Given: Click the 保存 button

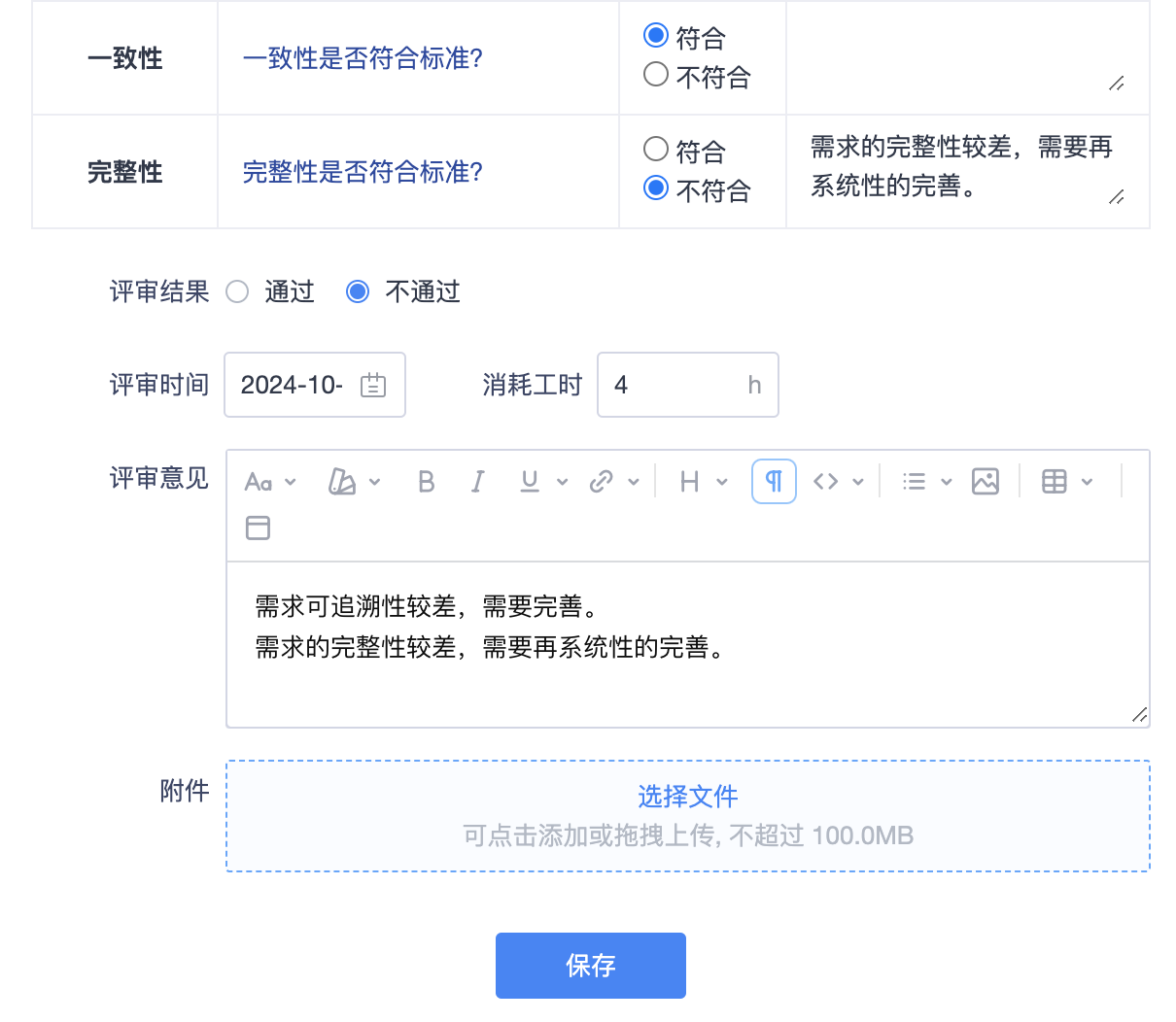Looking at the screenshot, I should tap(590, 966).
